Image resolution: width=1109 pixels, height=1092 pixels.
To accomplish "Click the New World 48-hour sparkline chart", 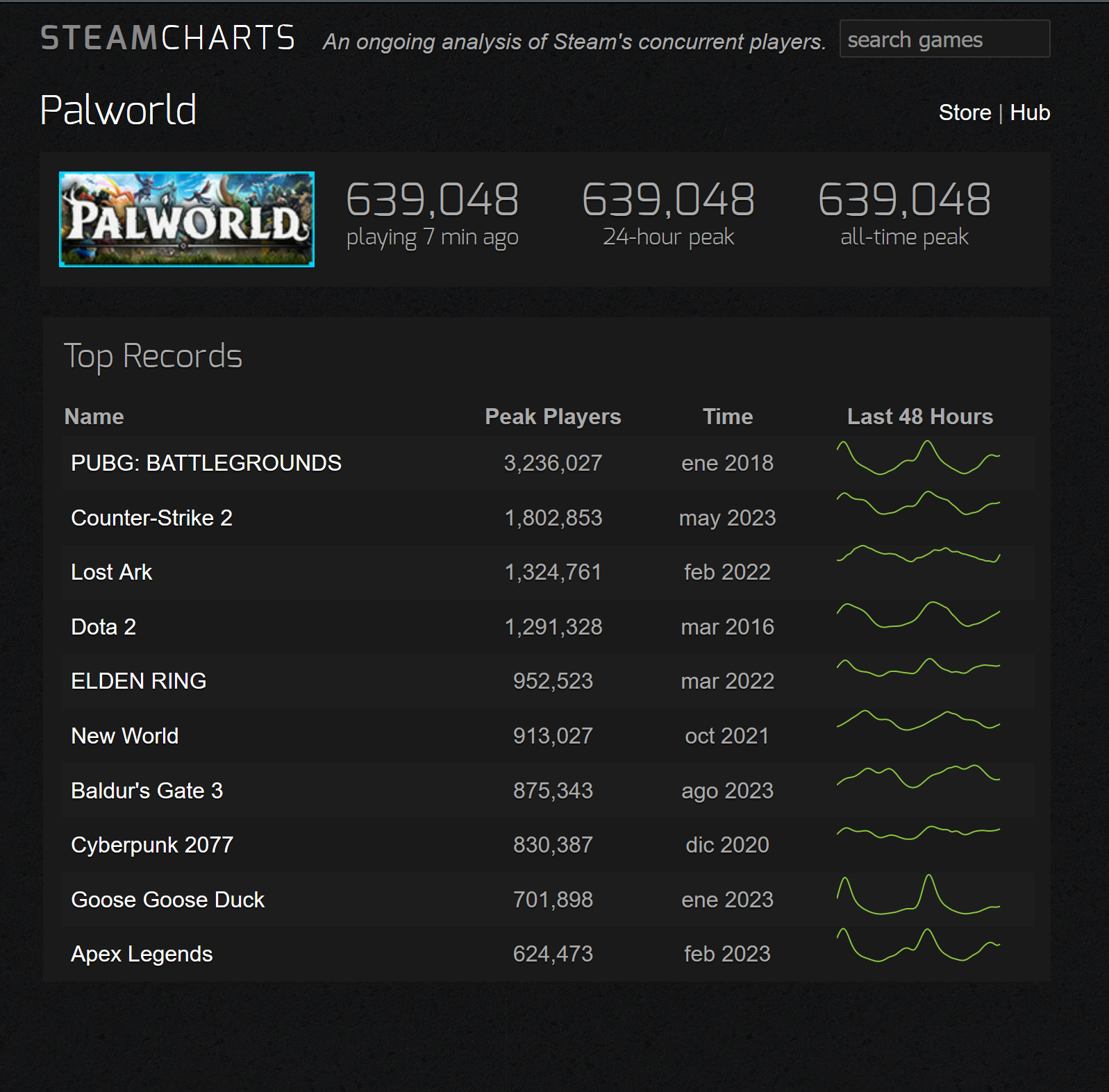I will 918,721.
